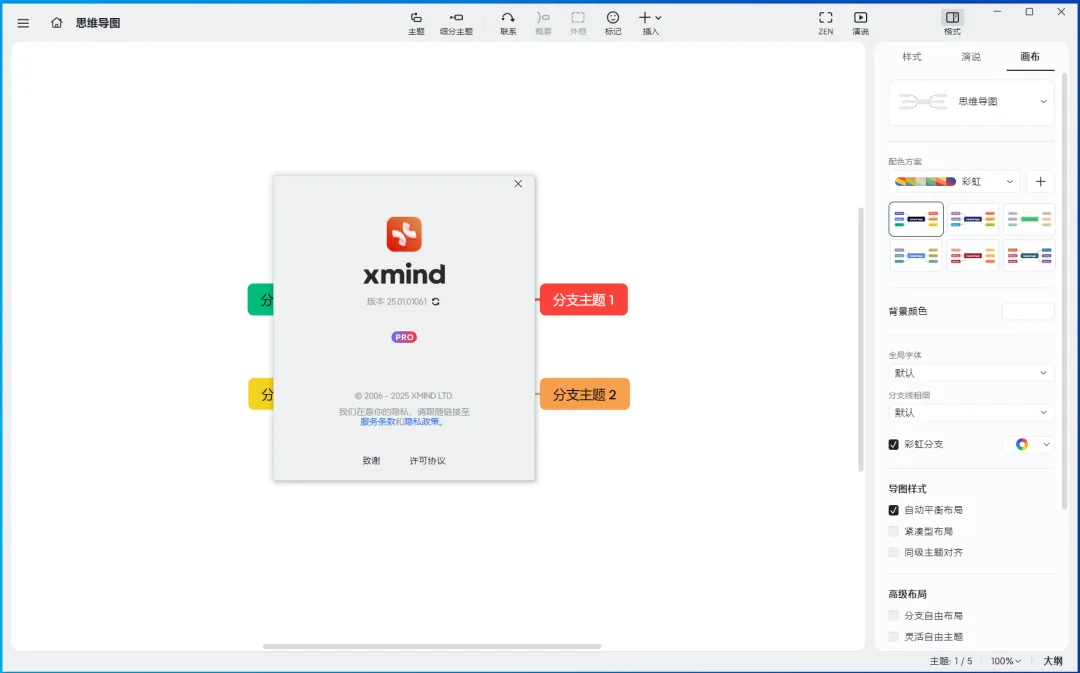Enable 同级主题对齐 checkbox
1080x673 pixels.
(x=893, y=552)
